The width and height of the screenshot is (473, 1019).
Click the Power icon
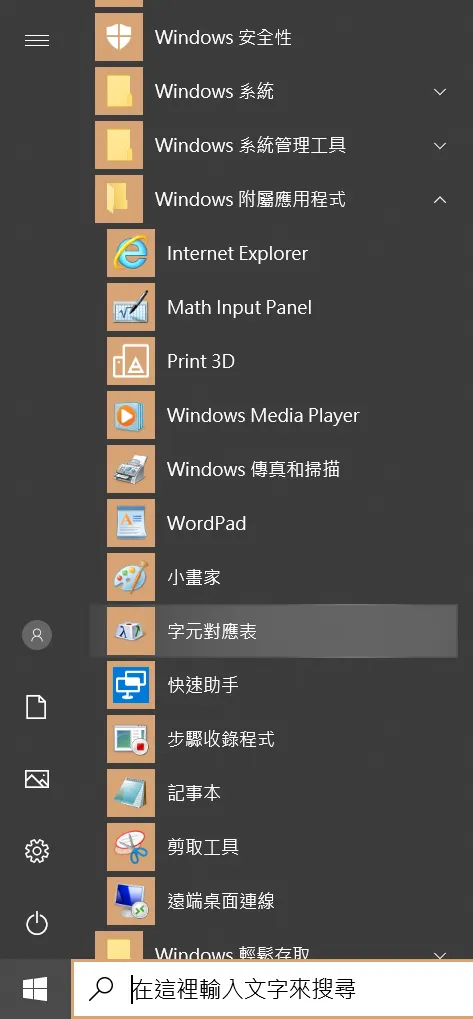tap(36, 923)
